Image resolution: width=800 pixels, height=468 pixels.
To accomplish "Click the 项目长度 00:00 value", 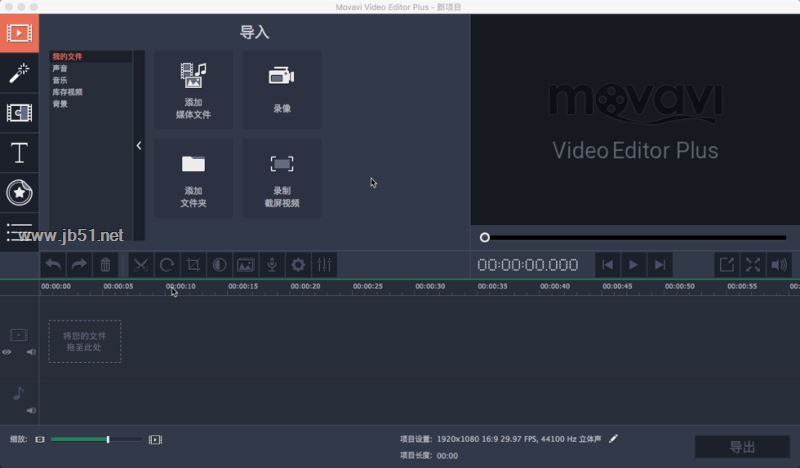I will point(447,456).
